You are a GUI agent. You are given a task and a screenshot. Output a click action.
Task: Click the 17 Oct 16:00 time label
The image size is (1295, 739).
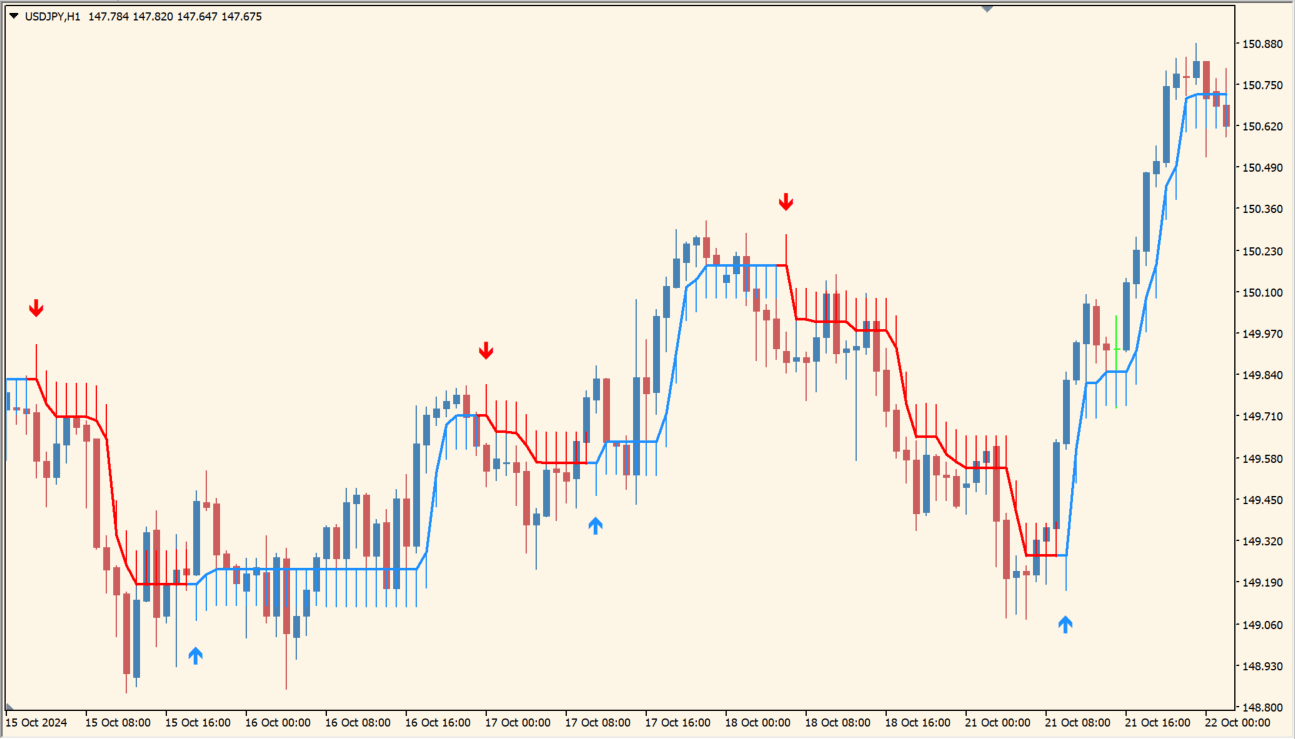coord(678,722)
